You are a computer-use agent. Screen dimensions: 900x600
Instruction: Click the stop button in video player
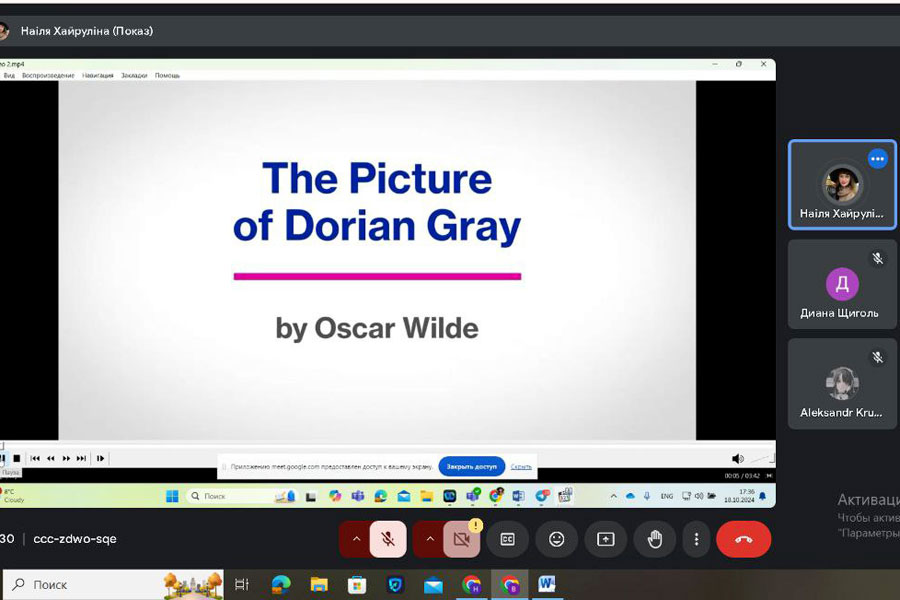(x=16, y=458)
